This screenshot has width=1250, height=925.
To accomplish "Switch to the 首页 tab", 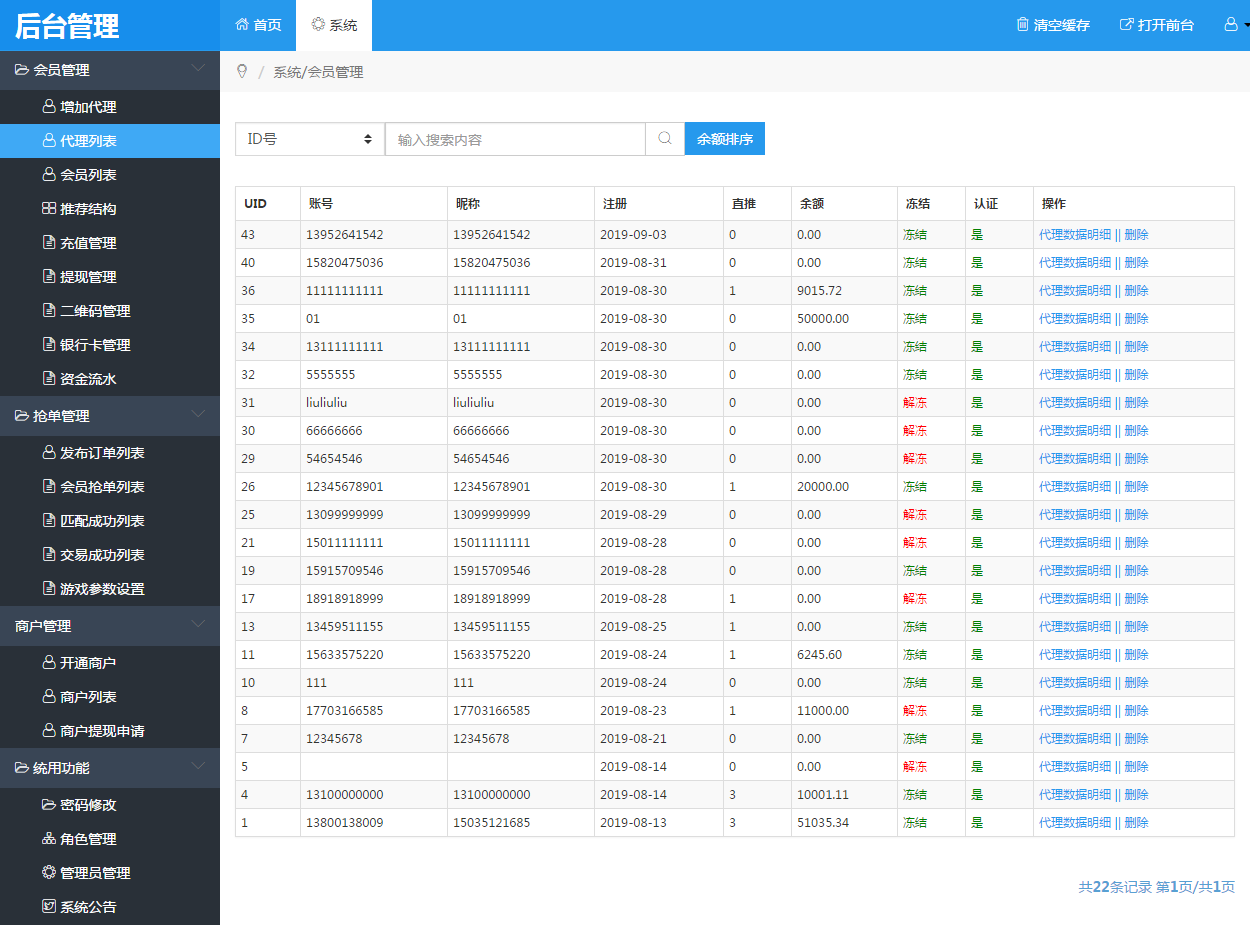I will 258,25.
